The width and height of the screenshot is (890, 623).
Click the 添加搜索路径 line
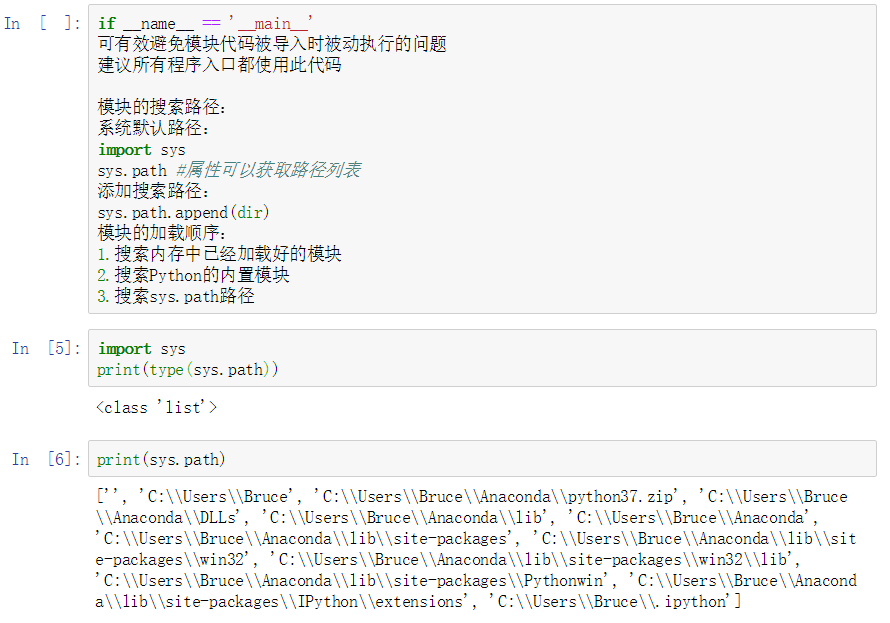(154, 191)
